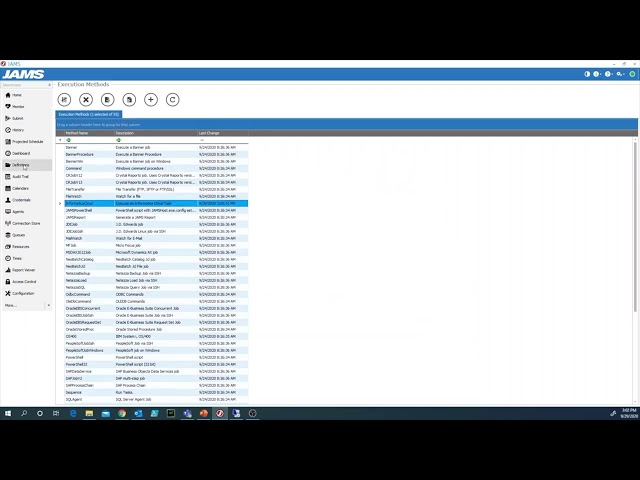Screen dimensions: 640x480
Task: Select the BannerProcedure method row
Action: click(x=156, y=154)
